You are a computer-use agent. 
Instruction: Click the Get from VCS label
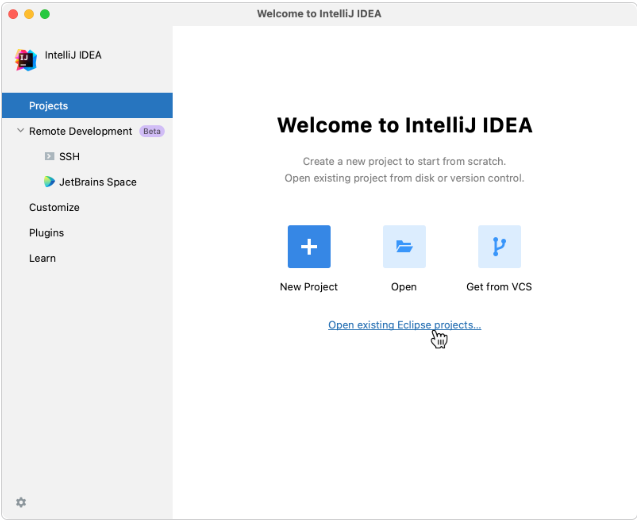499,287
